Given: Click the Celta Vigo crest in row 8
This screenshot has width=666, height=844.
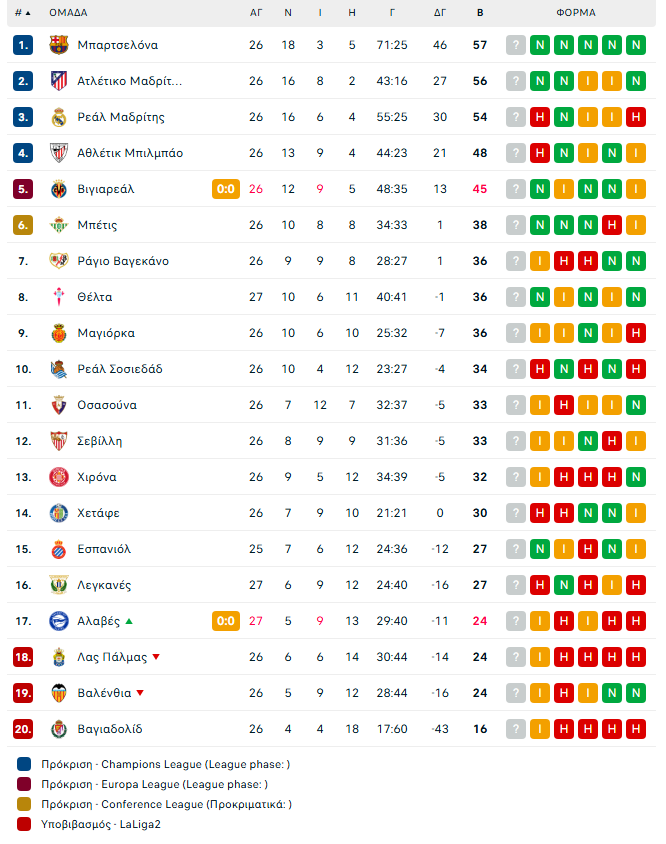Looking at the screenshot, I should coord(59,297).
